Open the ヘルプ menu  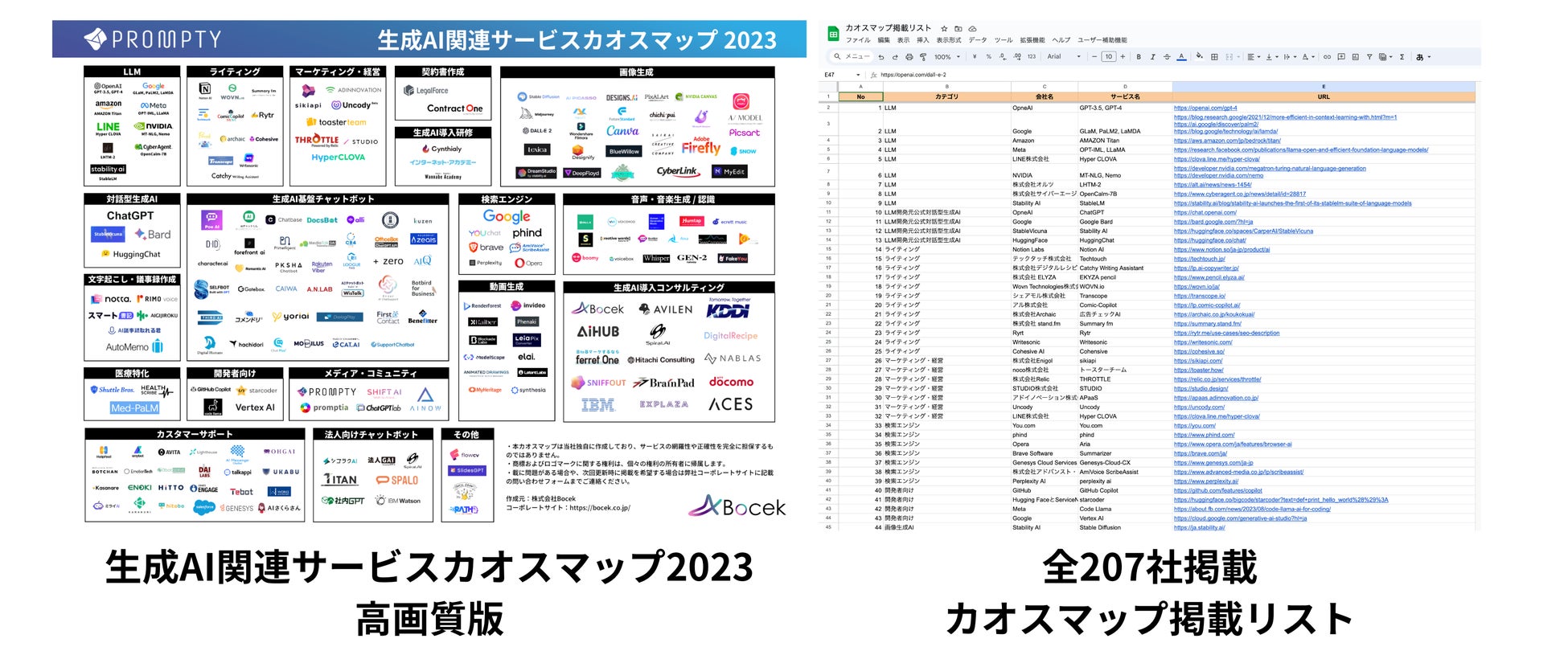(1061, 40)
